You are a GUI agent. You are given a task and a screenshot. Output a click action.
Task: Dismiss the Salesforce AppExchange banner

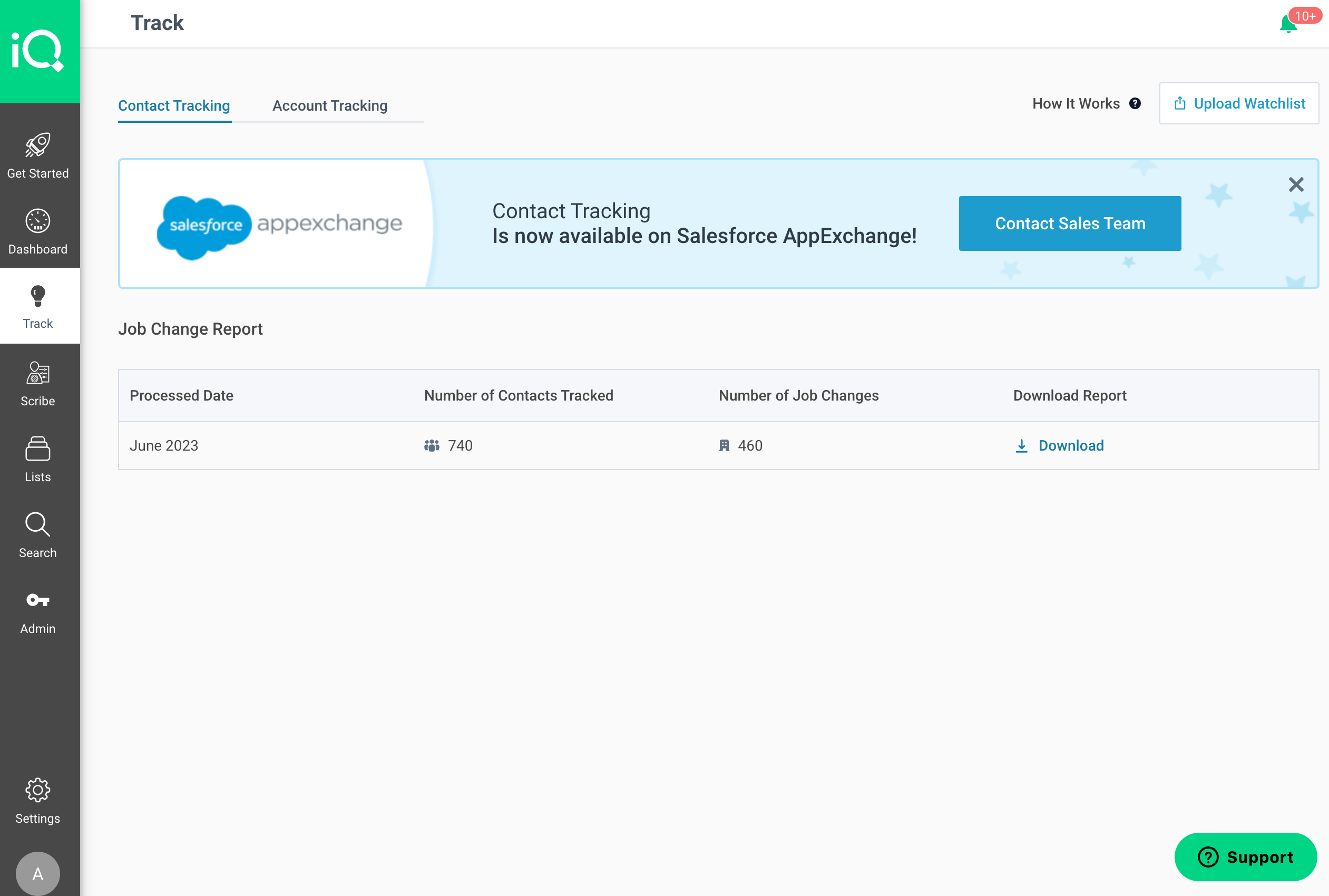[x=1296, y=184]
